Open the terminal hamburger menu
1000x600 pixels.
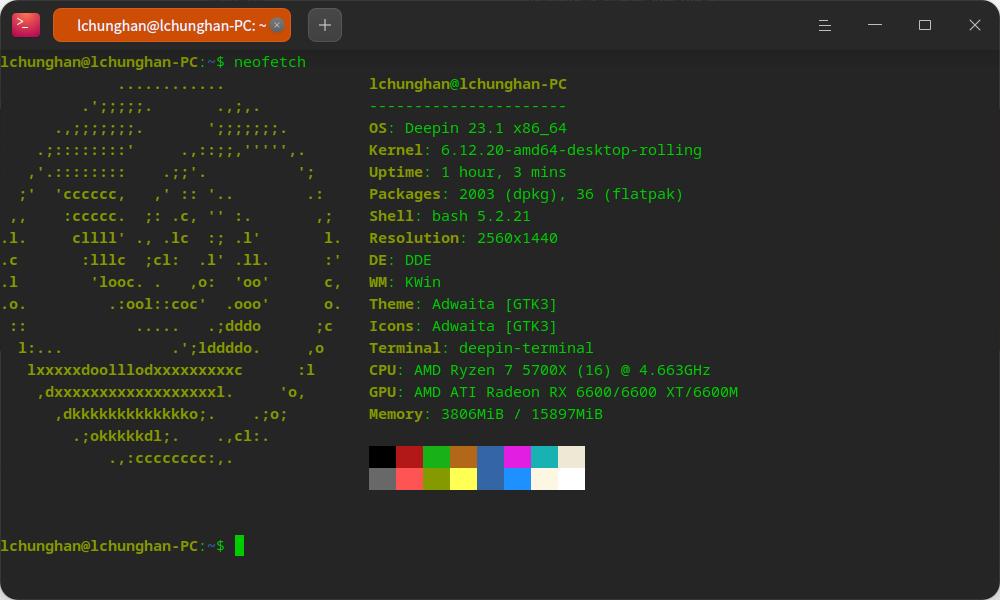coord(825,25)
